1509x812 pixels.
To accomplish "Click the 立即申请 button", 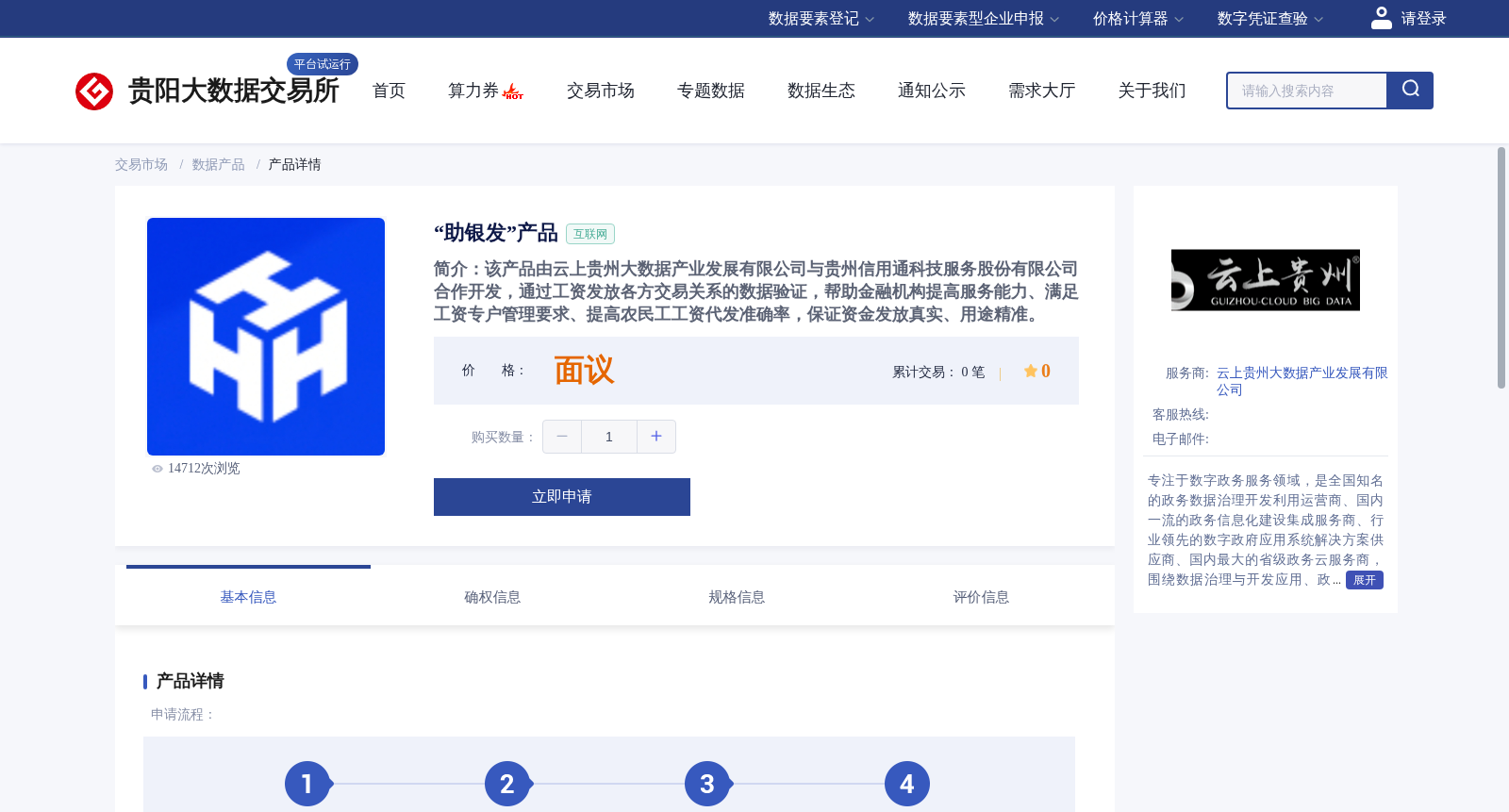I will [x=562, y=497].
